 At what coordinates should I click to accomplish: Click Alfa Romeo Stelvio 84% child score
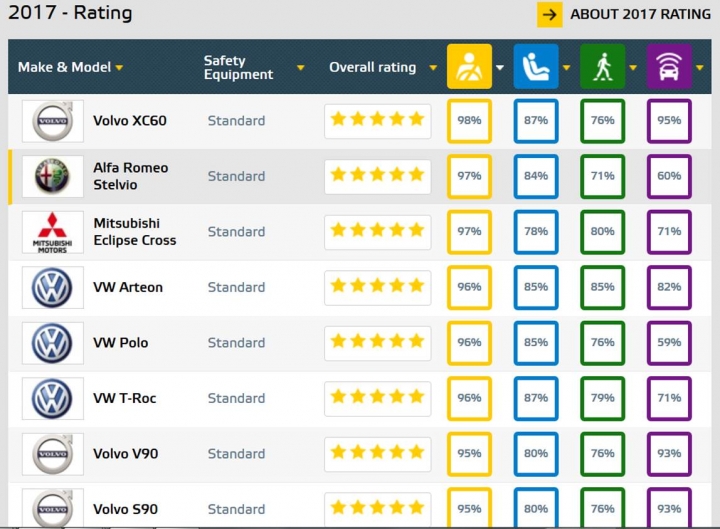pyautogui.click(x=536, y=176)
